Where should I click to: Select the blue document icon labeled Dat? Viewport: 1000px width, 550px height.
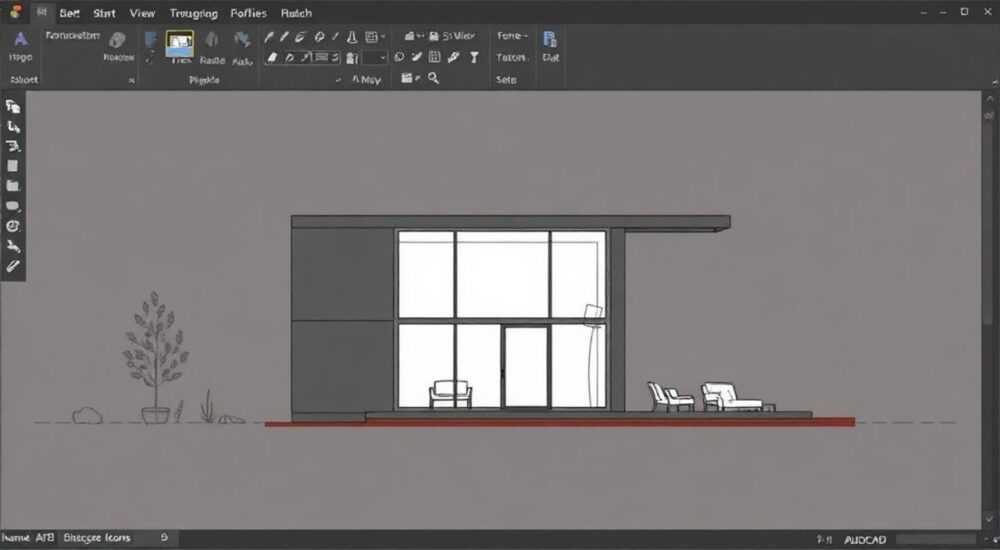550,40
